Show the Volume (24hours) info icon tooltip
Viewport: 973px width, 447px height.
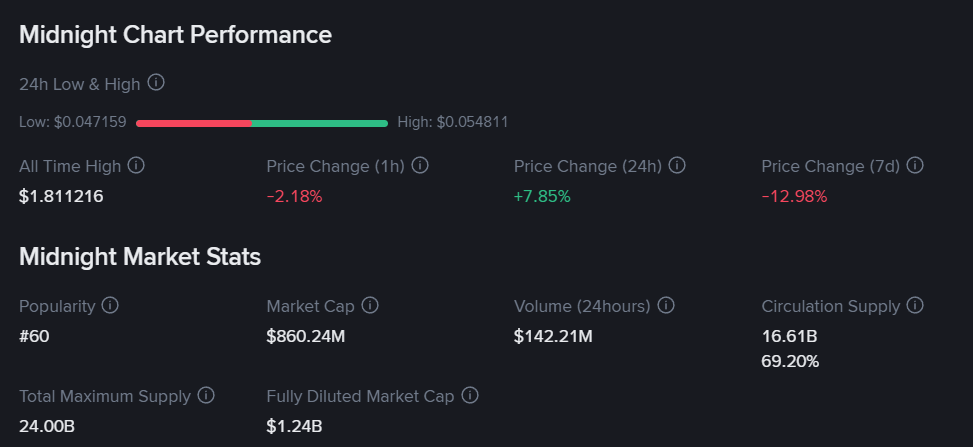[x=666, y=305]
